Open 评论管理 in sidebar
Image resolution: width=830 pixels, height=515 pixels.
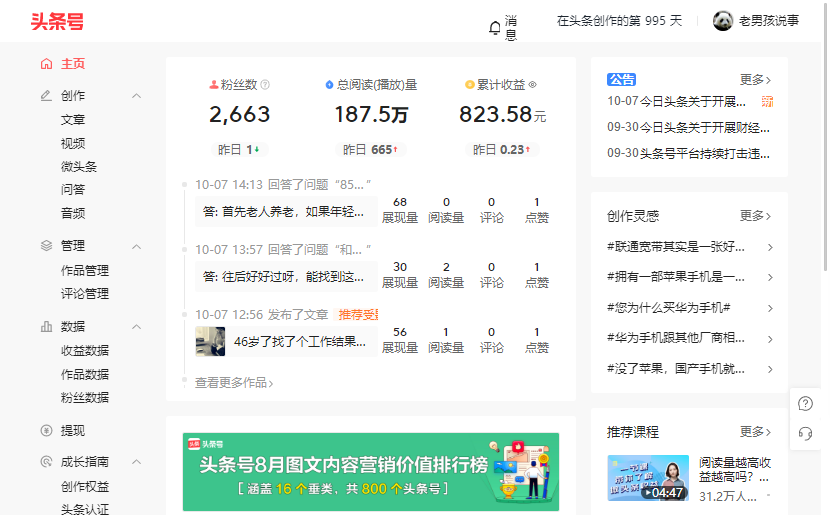coord(85,294)
